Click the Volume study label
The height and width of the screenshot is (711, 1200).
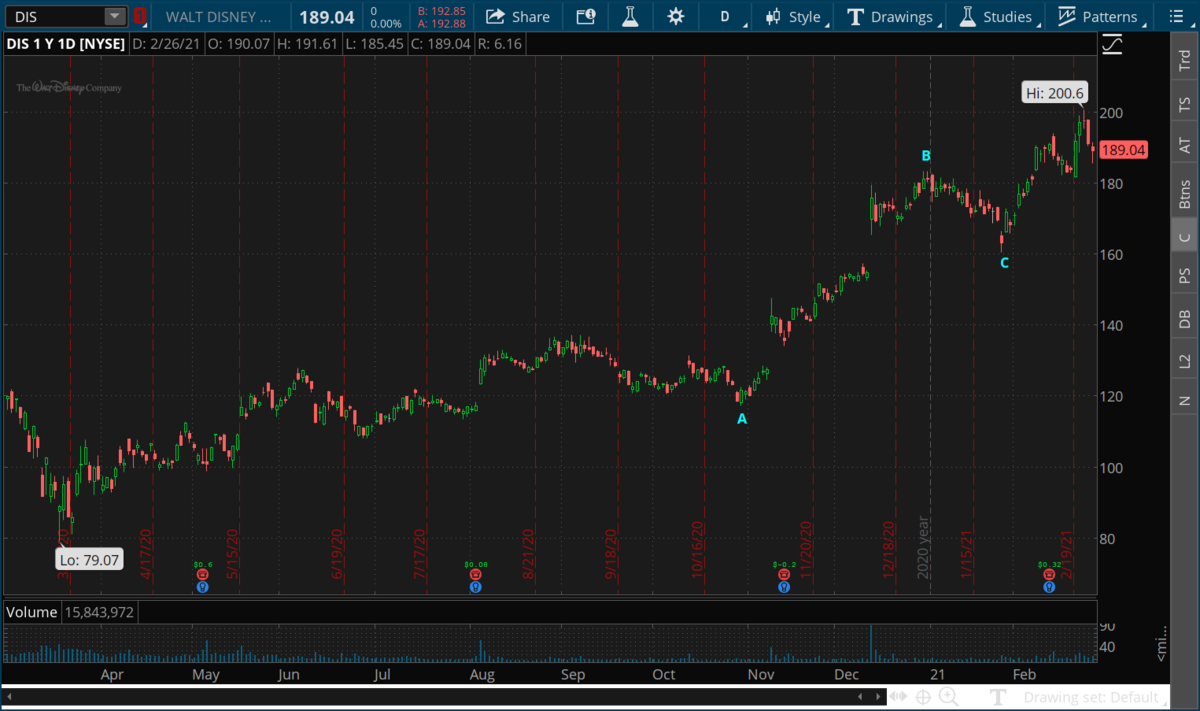click(x=32, y=611)
